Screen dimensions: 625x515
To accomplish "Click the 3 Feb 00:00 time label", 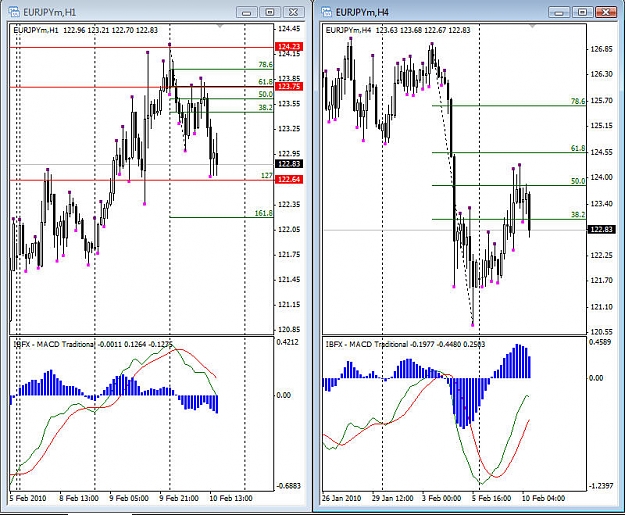I will pos(441,498).
